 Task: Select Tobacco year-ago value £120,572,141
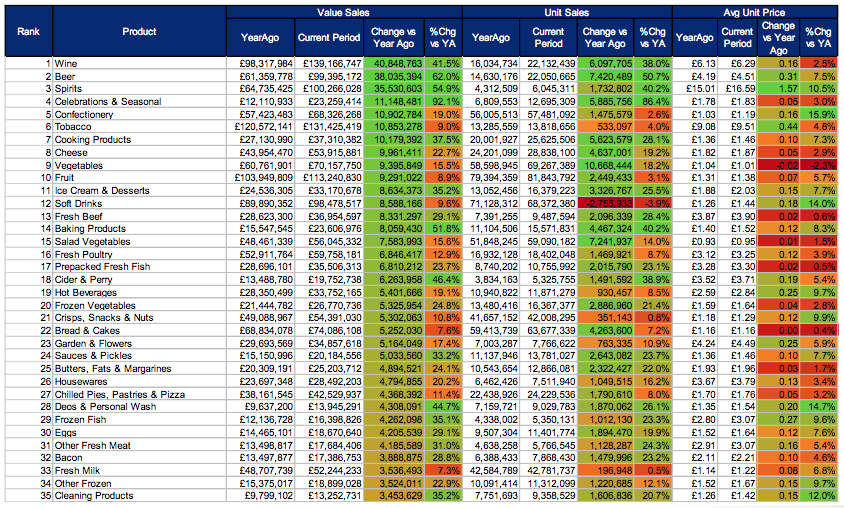click(x=261, y=127)
